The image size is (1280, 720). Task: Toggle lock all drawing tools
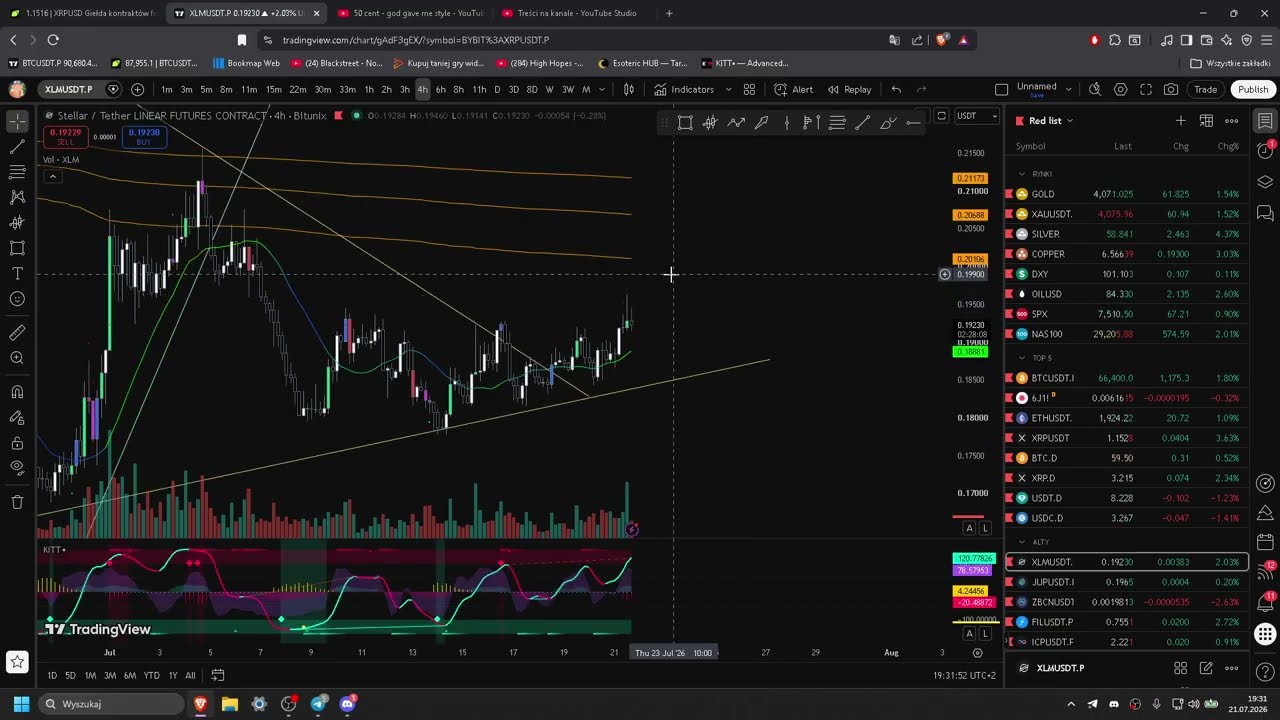tap(17, 443)
